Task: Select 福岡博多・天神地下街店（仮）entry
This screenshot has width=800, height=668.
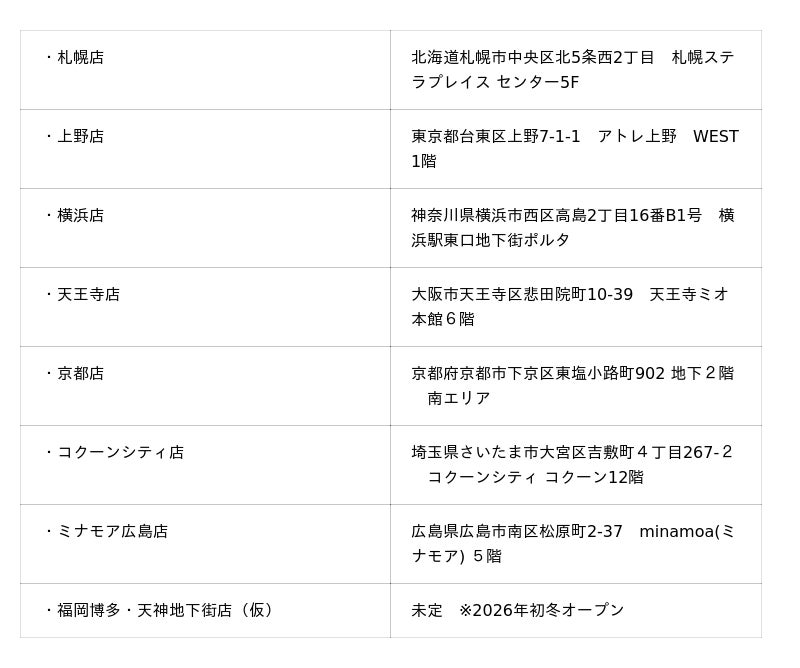Action: tap(159, 610)
